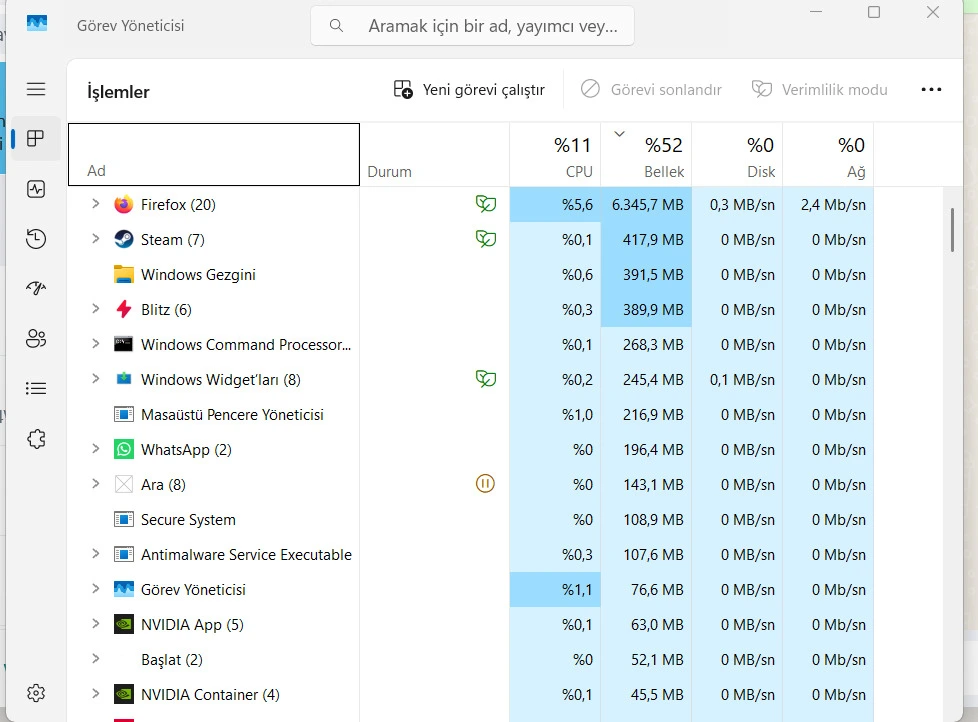Open the three-dots more options menu
Screen dimensions: 978x722
[931, 90]
